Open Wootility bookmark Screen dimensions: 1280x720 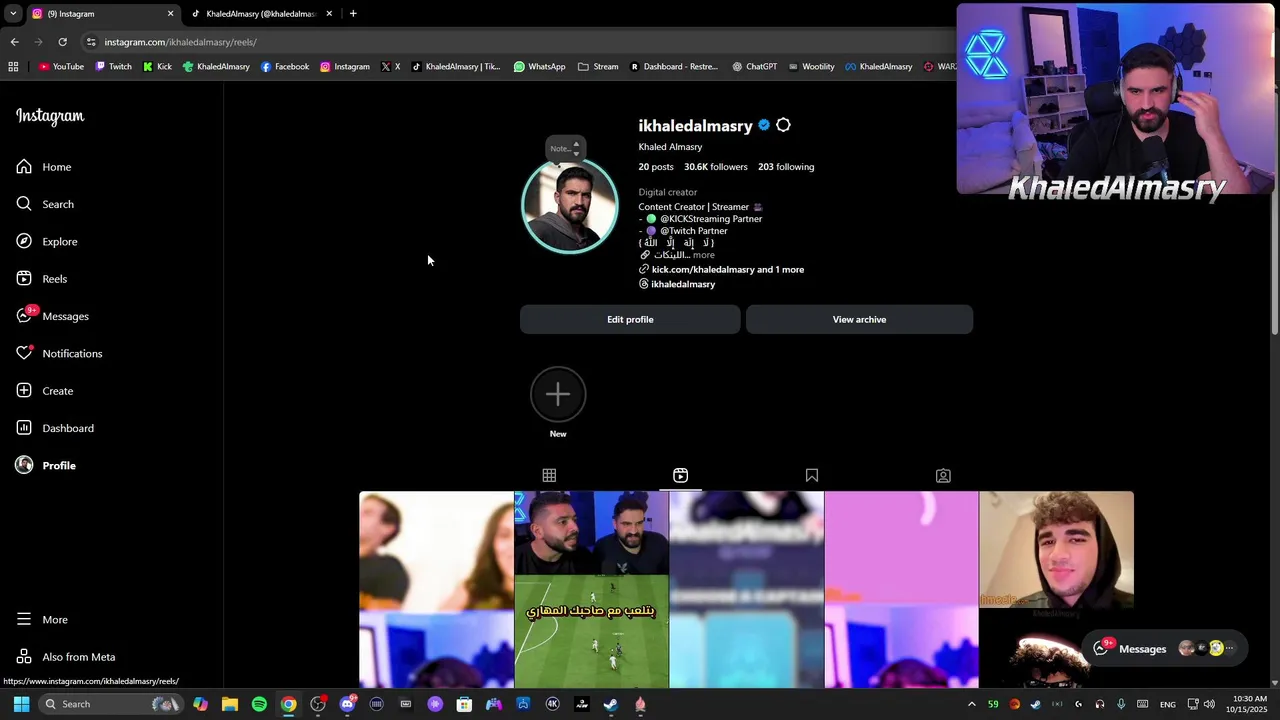[x=811, y=67]
